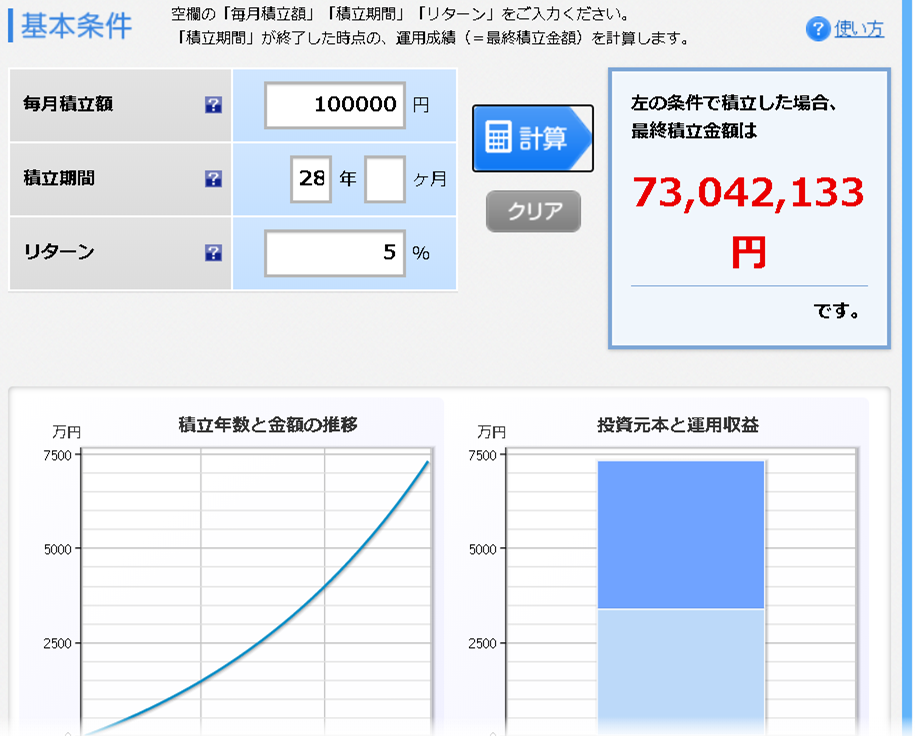This screenshot has height=736, width=915.
Task: Focus the 年 years input field
Action: click(311, 179)
